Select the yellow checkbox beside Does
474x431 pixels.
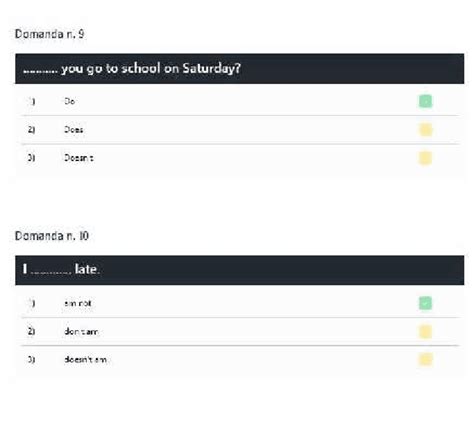point(425,130)
